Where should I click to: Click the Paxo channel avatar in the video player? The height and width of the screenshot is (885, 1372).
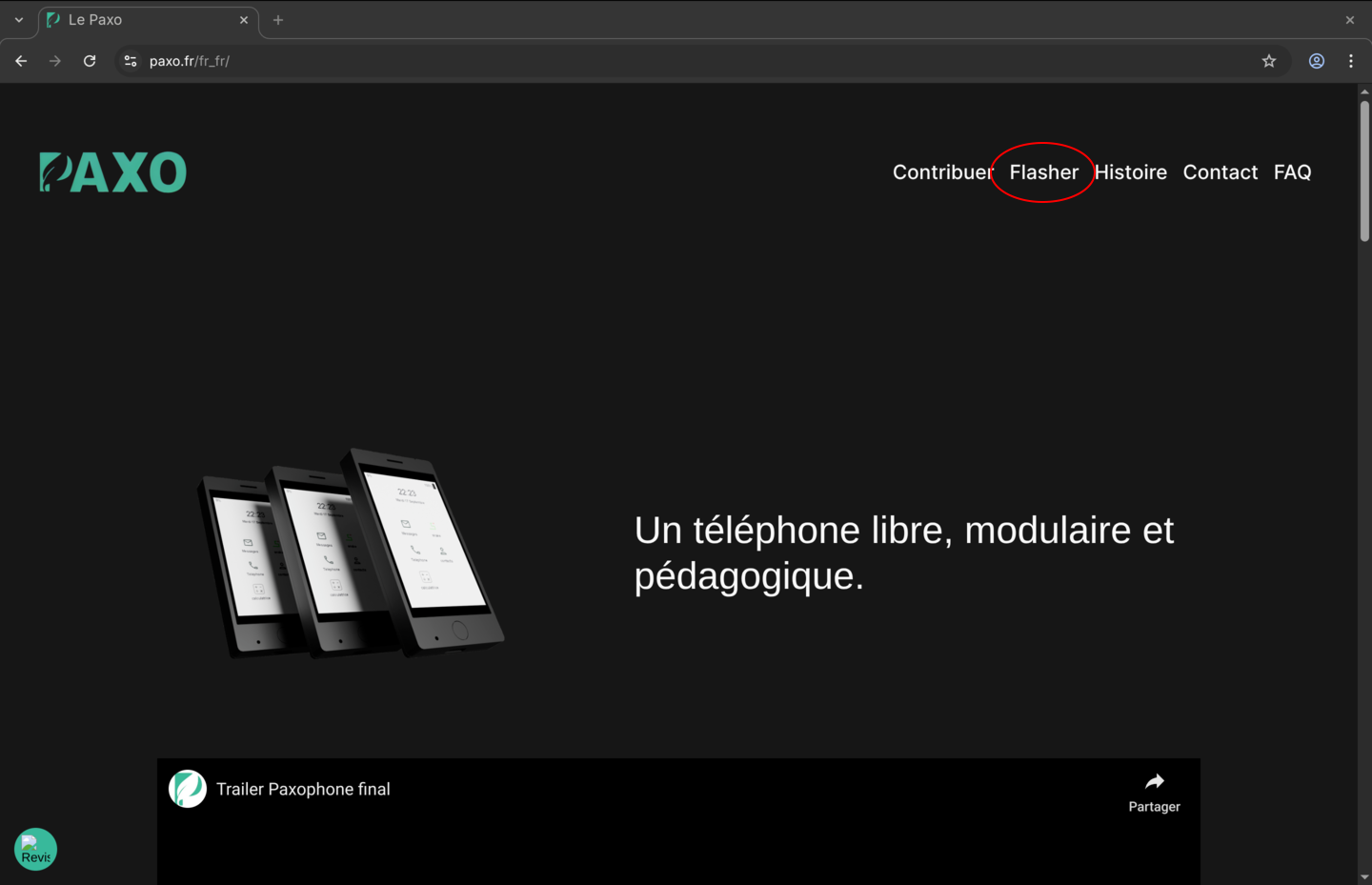point(188,789)
